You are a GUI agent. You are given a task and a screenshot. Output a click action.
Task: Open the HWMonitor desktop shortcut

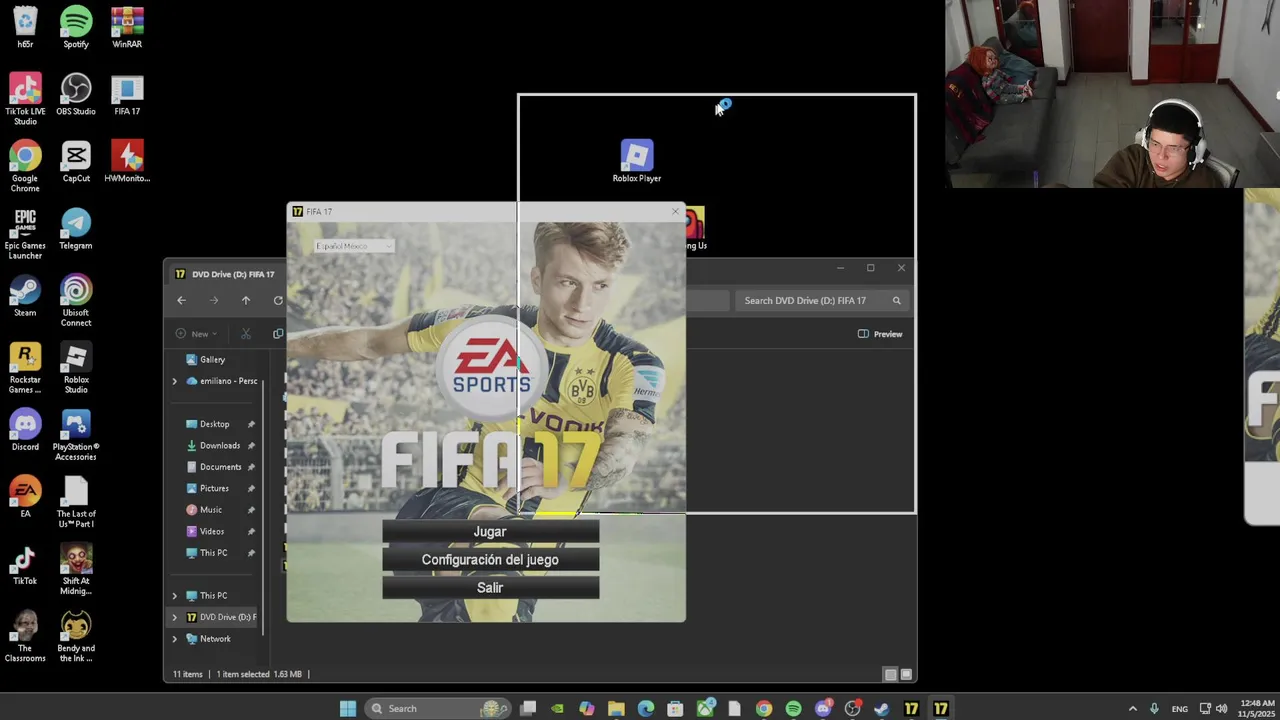tap(127, 162)
